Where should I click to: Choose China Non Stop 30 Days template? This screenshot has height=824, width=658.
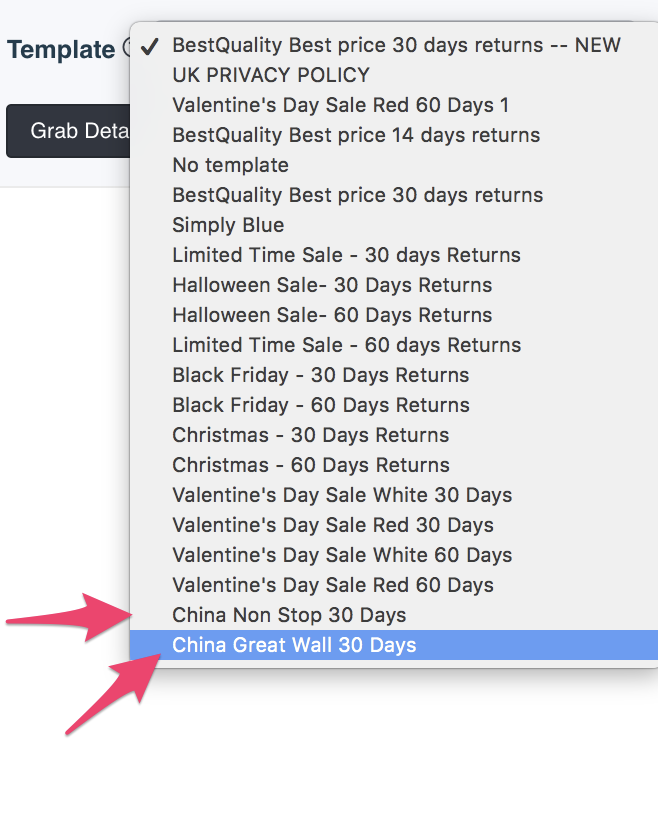click(394, 614)
